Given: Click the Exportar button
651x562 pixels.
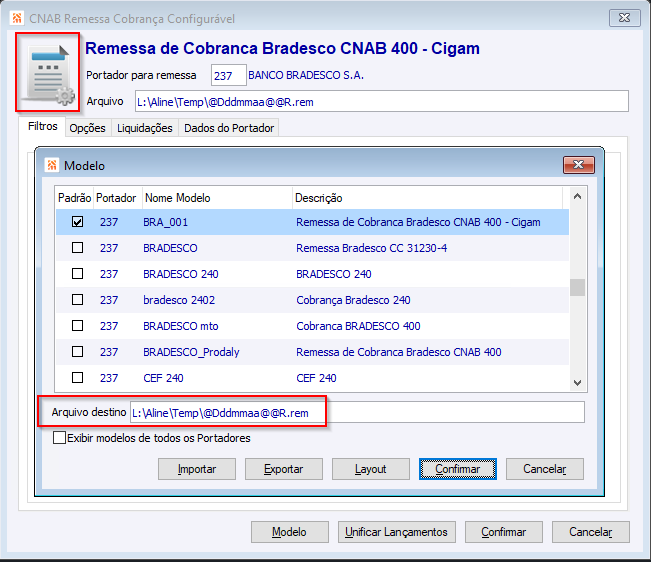Looking at the screenshot, I should pos(284,469).
